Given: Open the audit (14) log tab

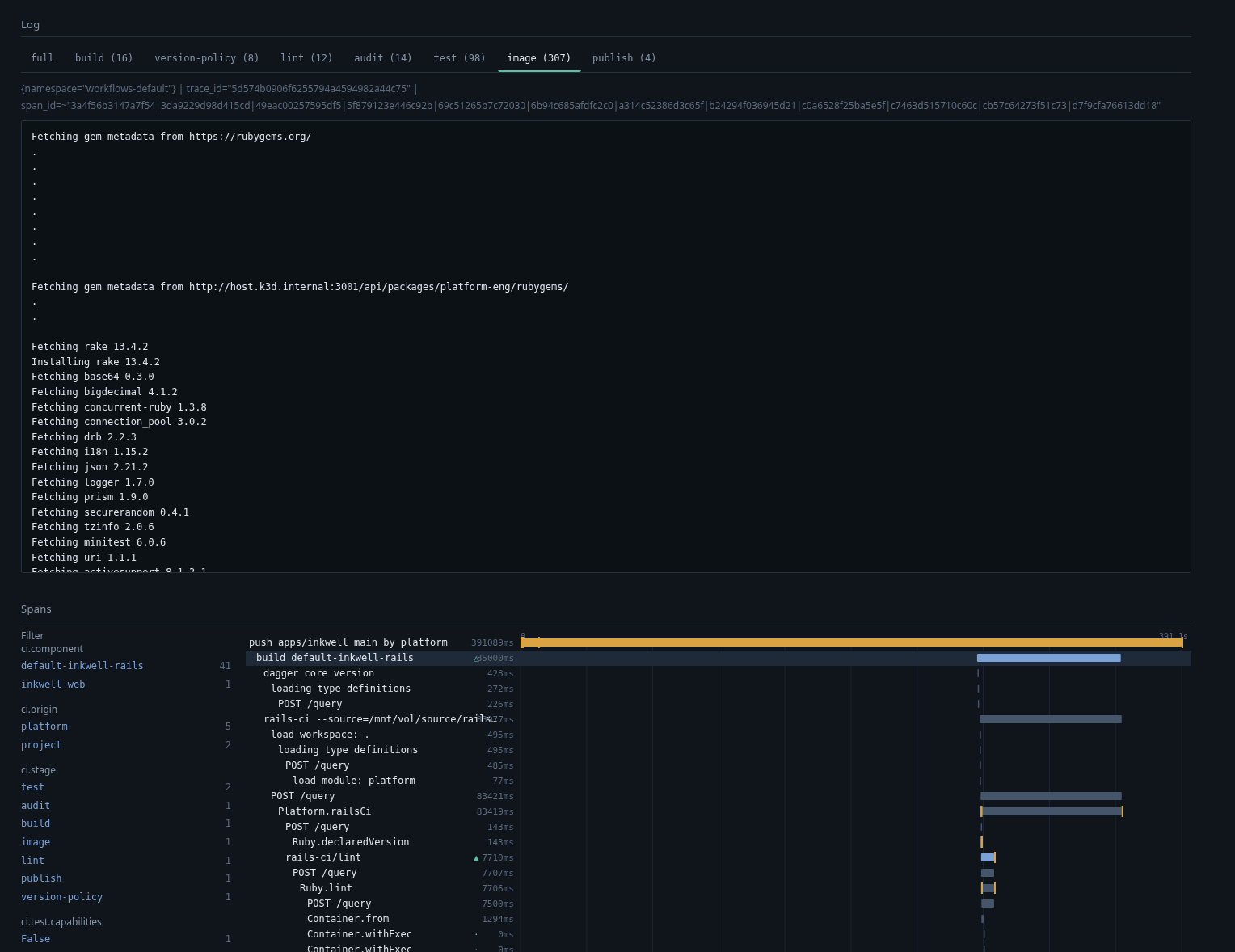Looking at the screenshot, I should tap(383, 58).
